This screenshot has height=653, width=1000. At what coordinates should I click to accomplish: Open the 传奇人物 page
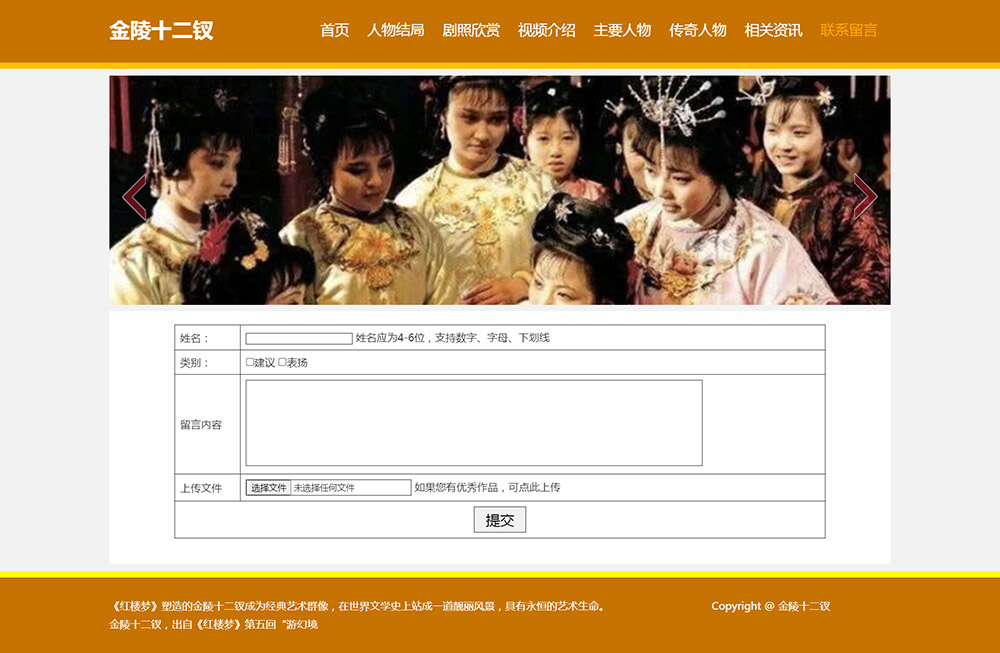coord(698,30)
